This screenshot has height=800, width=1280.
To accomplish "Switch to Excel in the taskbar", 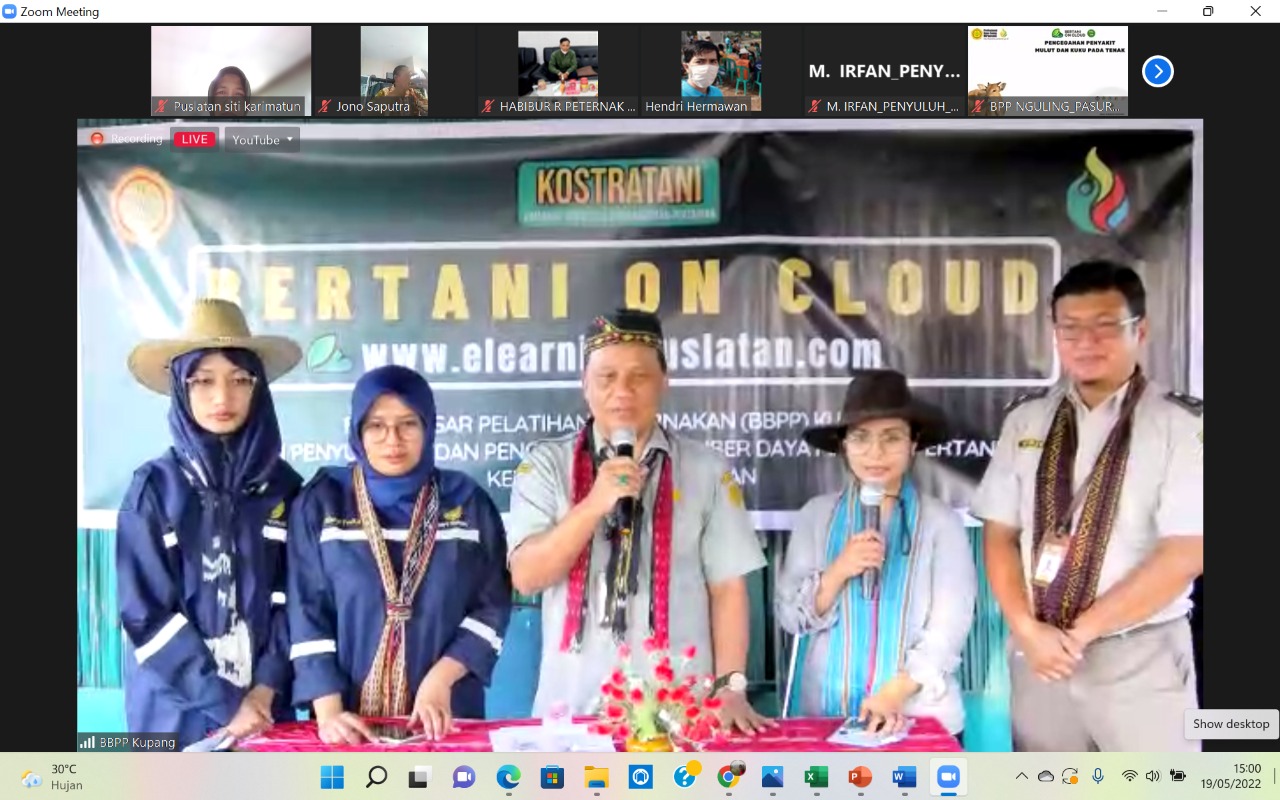I will click(x=816, y=777).
